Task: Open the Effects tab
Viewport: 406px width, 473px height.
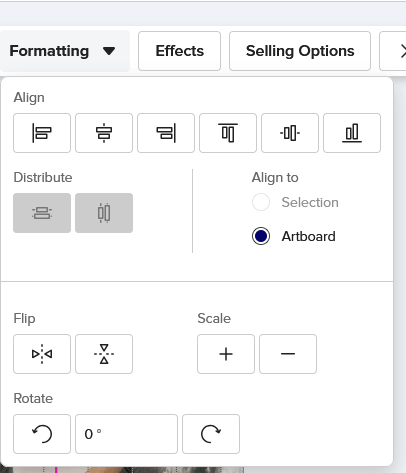Action: point(180,51)
